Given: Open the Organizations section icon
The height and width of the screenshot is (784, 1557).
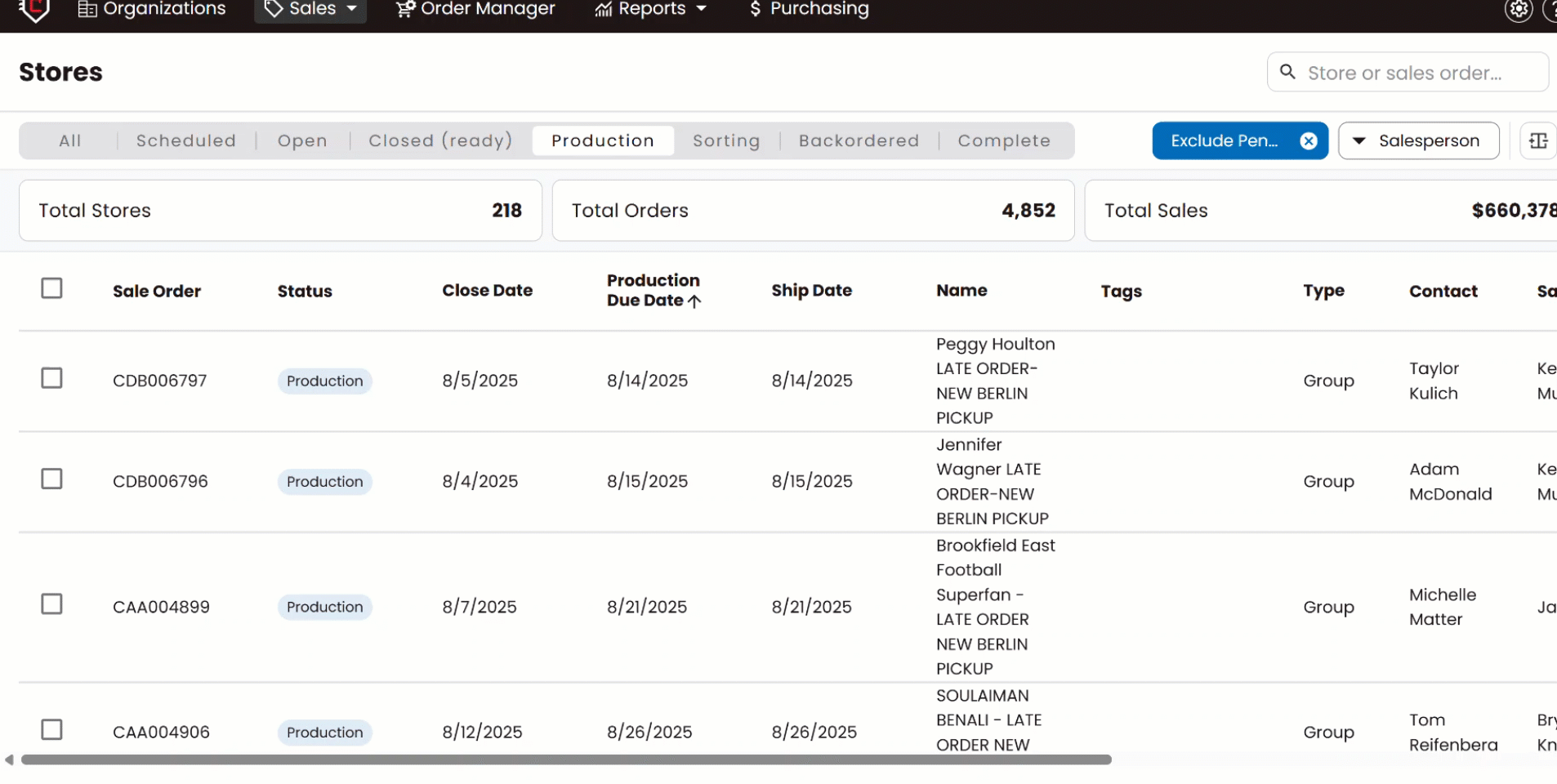Looking at the screenshot, I should click(x=87, y=9).
